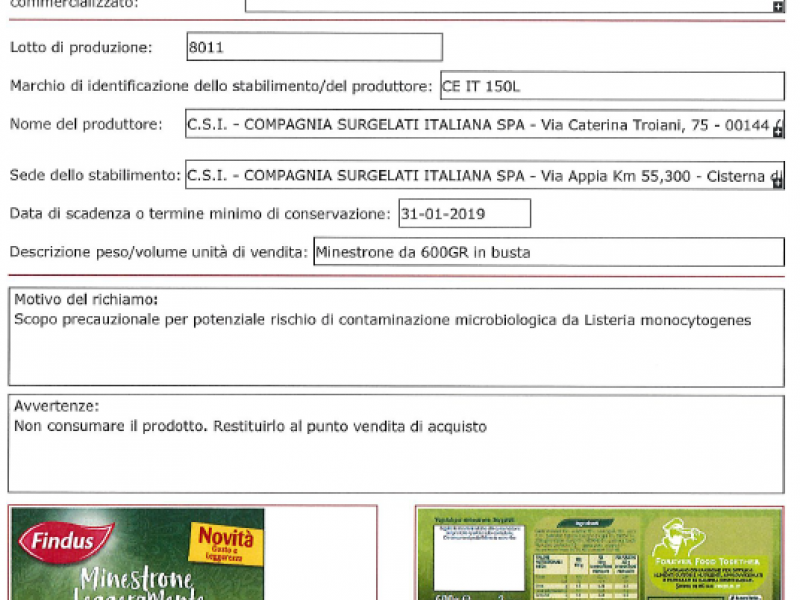Click the label 'Lotto di produzione:'
The image size is (800, 600).
pyautogui.click(x=81, y=47)
